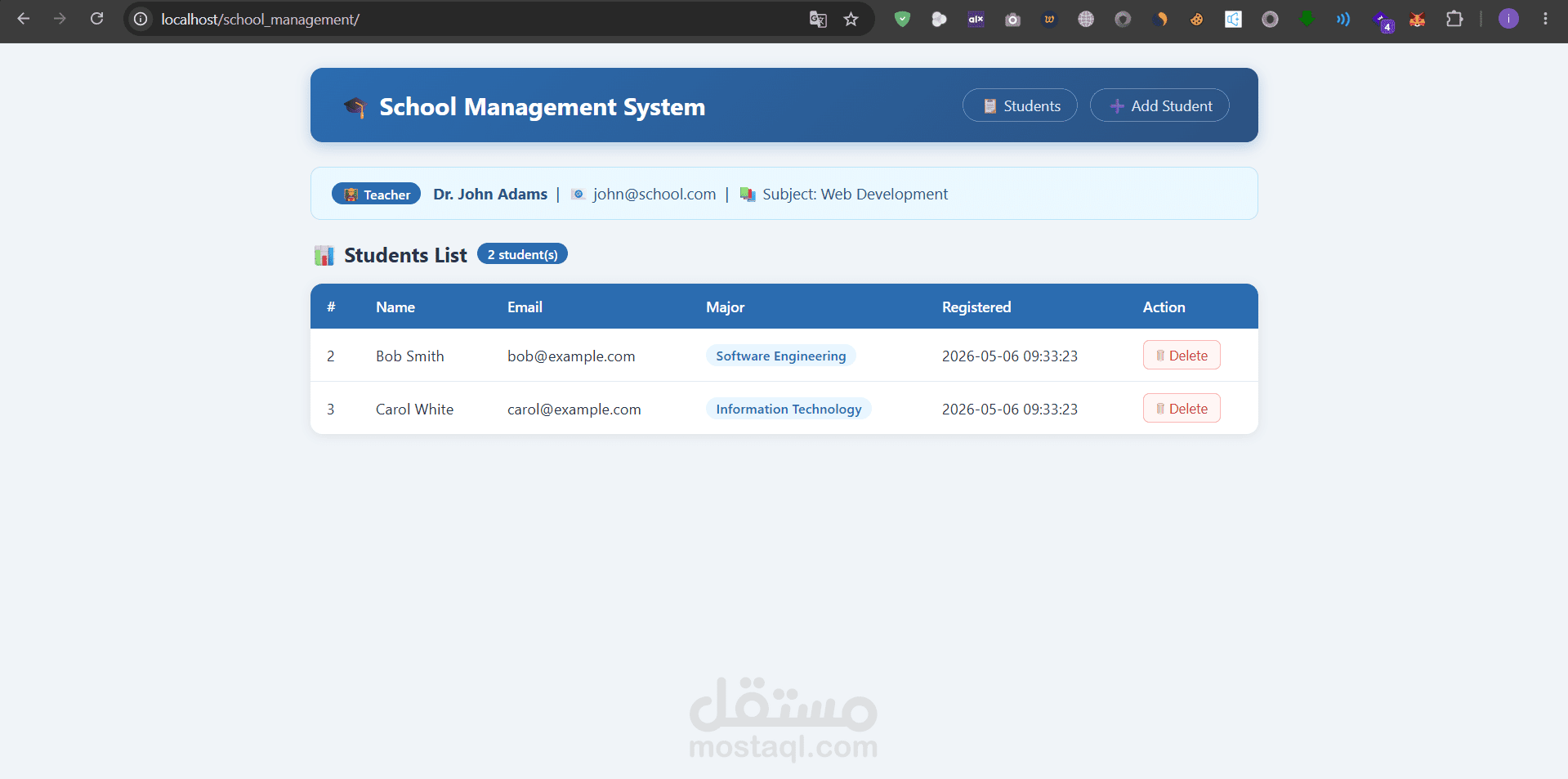Click the Registered column header

(976, 307)
